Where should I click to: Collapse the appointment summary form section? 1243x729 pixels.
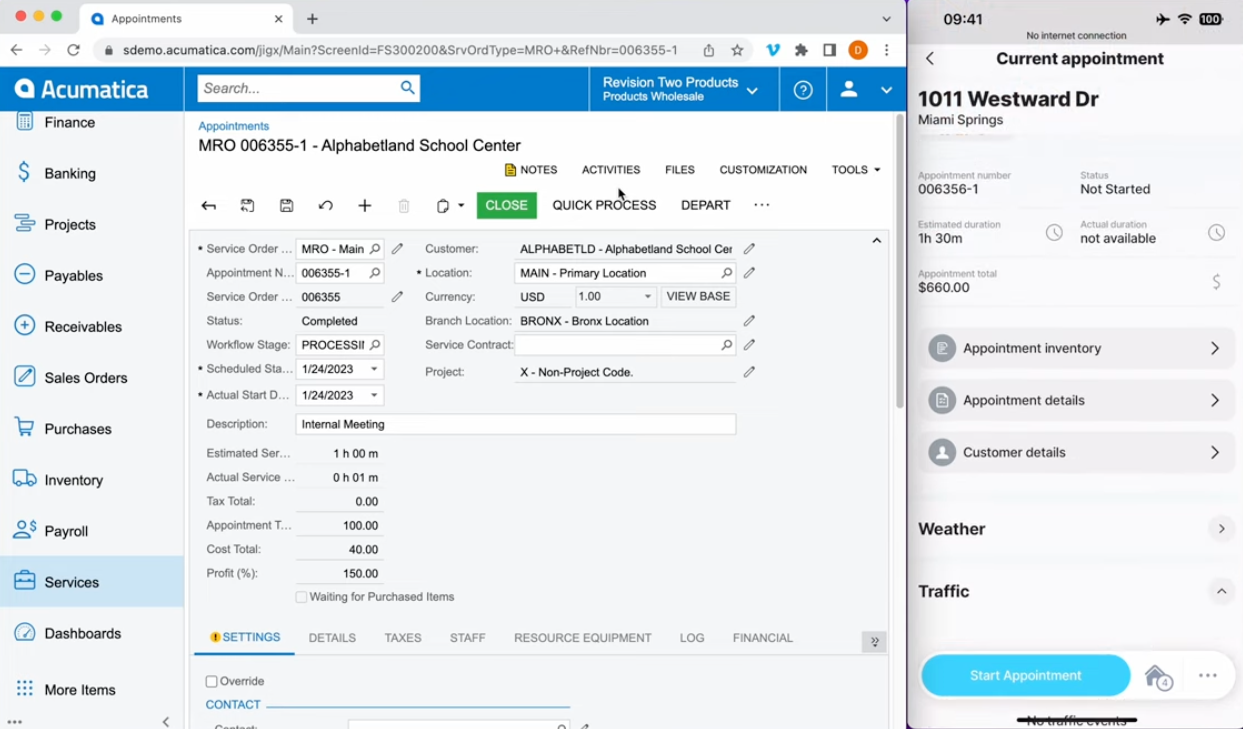pyautogui.click(x=877, y=241)
